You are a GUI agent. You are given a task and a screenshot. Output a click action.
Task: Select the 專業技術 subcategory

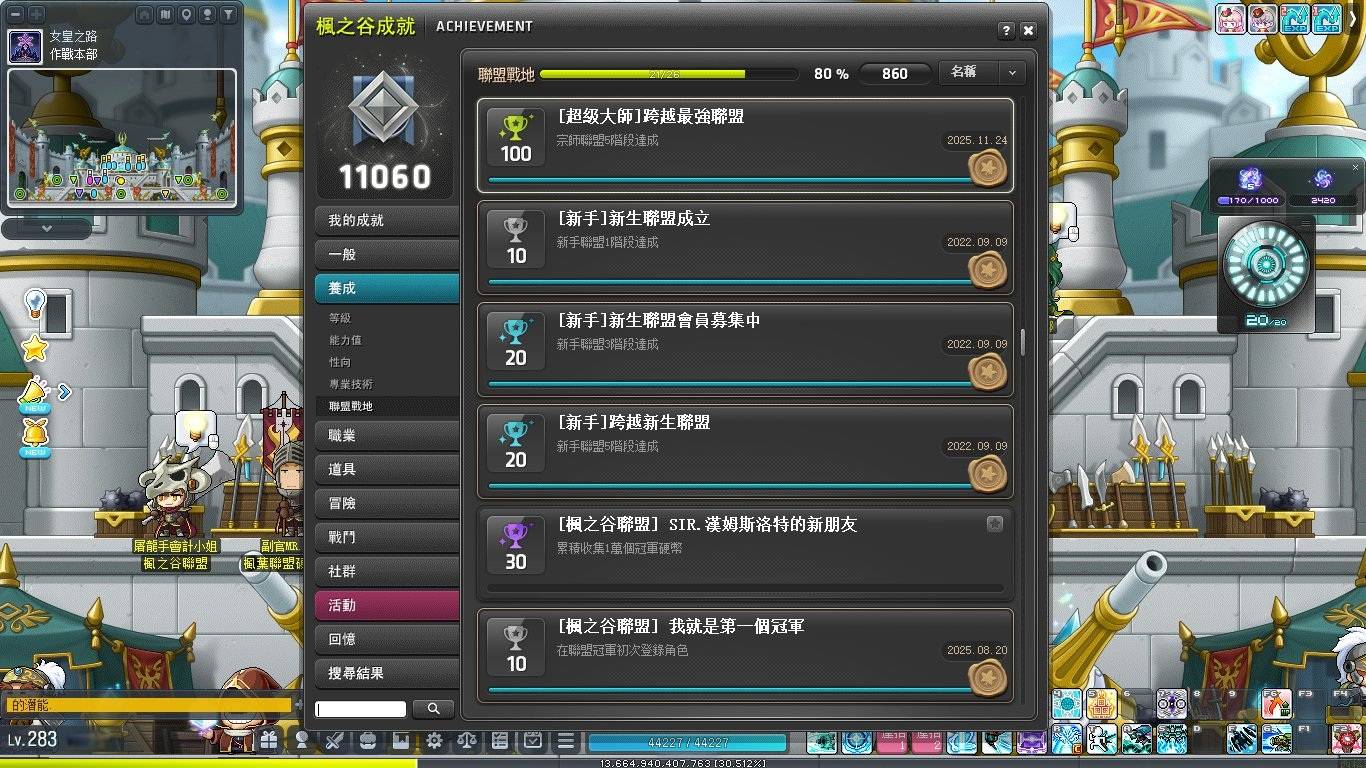click(x=351, y=384)
